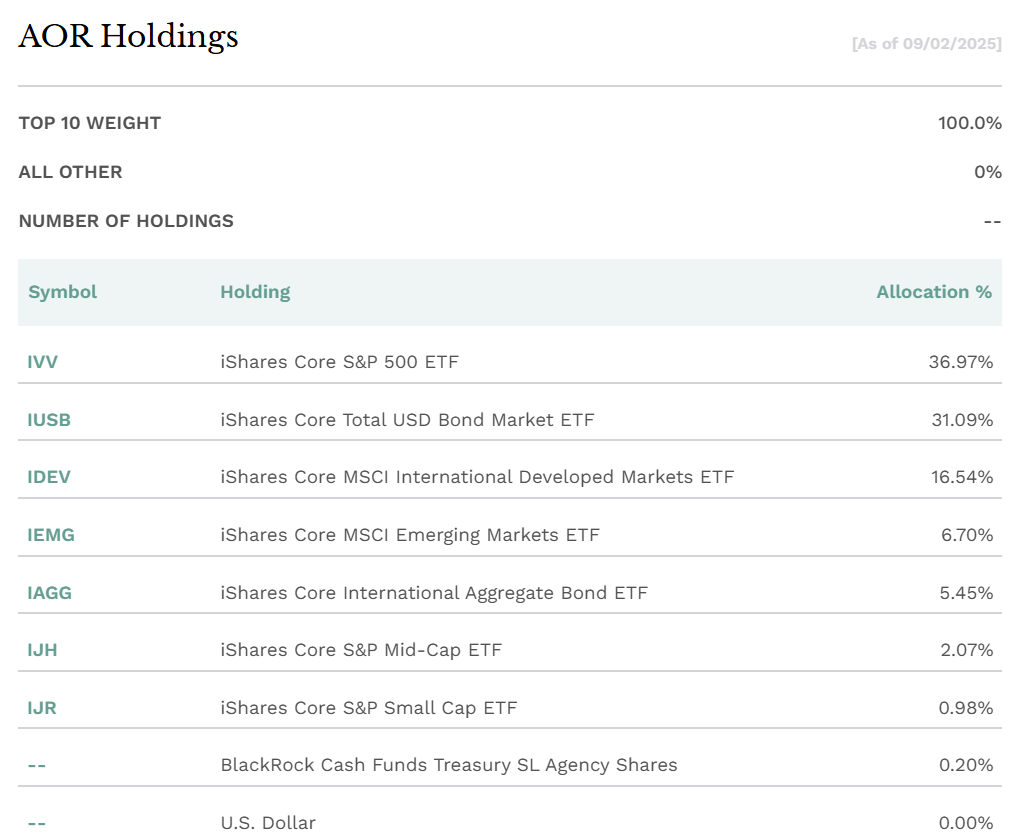Image resolution: width=1028 pixels, height=839 pixels.
Task: Open the IDEV ticker link
Action: coord(49,477)
